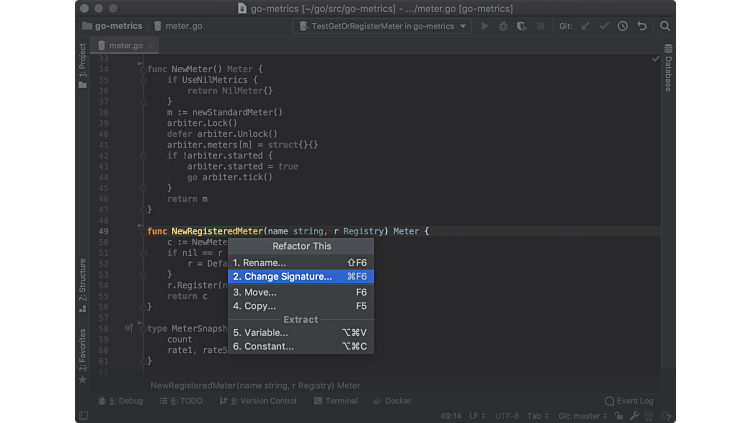Run the TestGetOrRegisterMeter configuration
Image resolution: width=752 pixels, height=423 pixels.
pos(484,26)
